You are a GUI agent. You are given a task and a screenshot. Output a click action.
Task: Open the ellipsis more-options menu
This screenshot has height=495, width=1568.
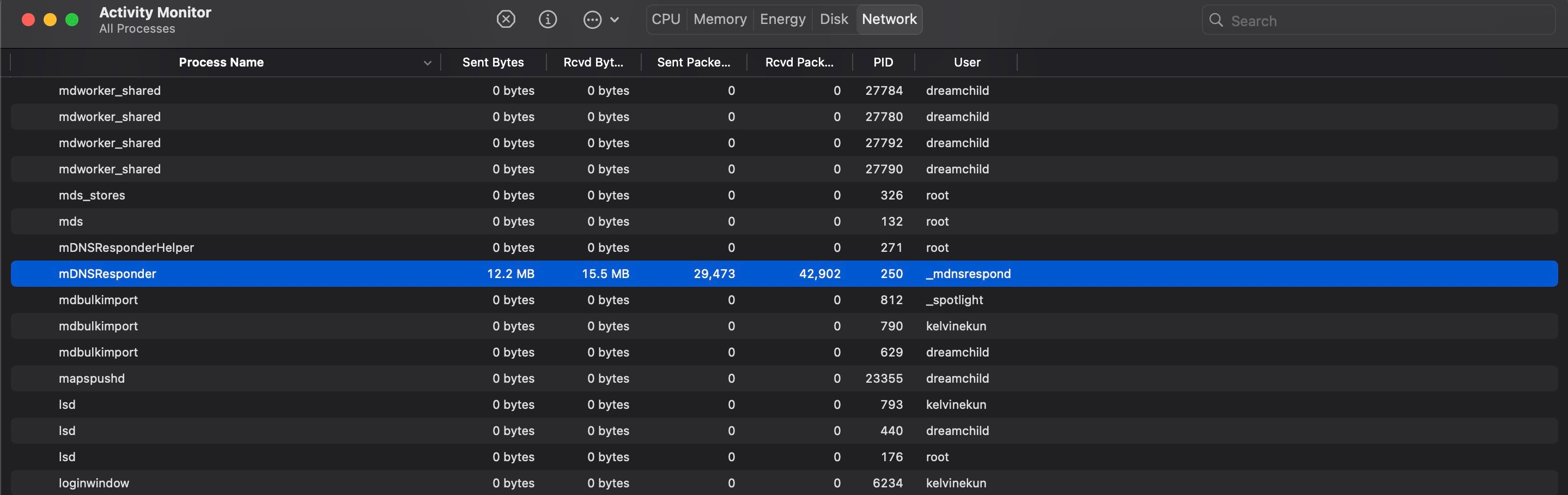599,20
